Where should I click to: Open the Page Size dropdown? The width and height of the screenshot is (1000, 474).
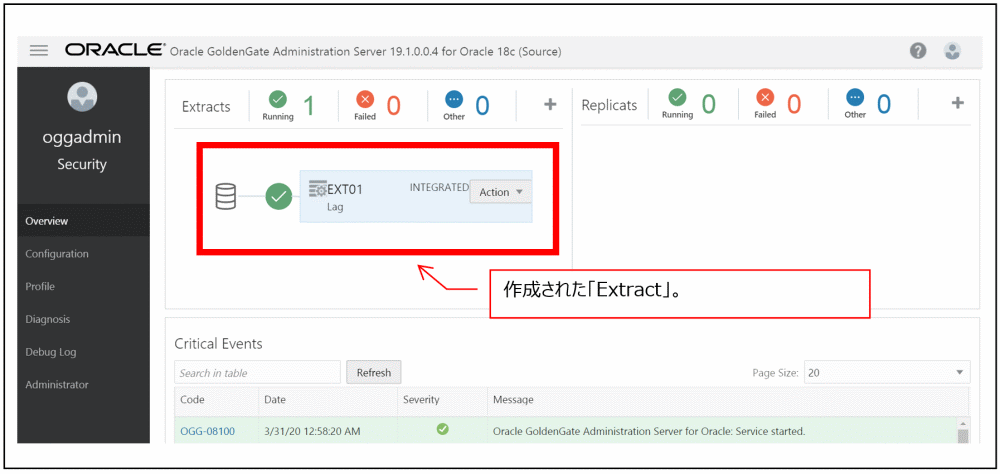click(887, 373)
